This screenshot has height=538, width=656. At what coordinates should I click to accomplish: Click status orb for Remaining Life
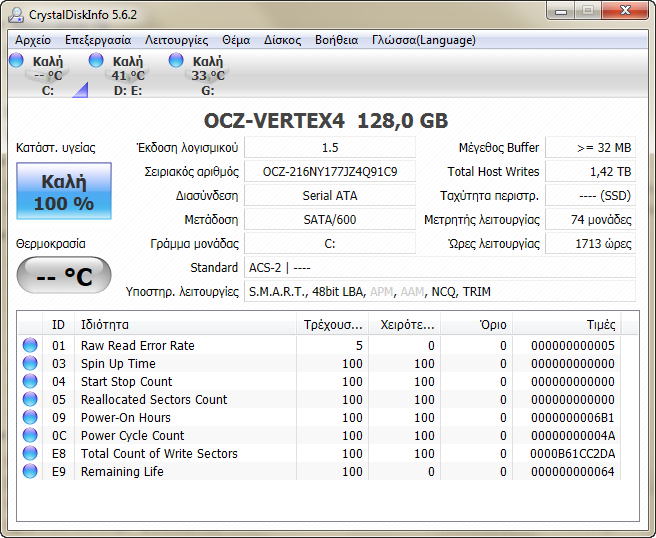pyautogui.click(x=30, y=471)
